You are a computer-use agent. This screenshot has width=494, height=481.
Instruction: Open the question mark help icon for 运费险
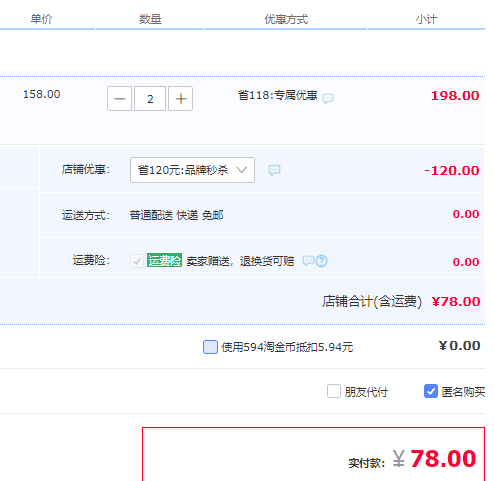pyautogui.click(x=321, y=261)
